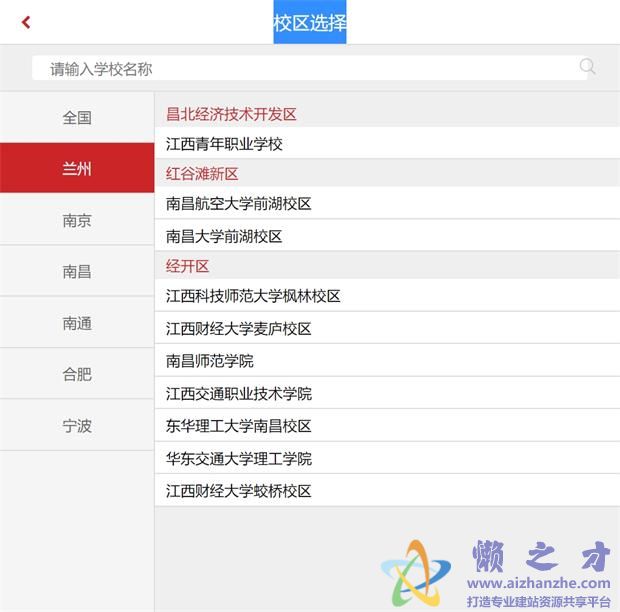Tap the red back arrow icon
Viewport: 620px width, 612px height.
click(x=26, y=22)
